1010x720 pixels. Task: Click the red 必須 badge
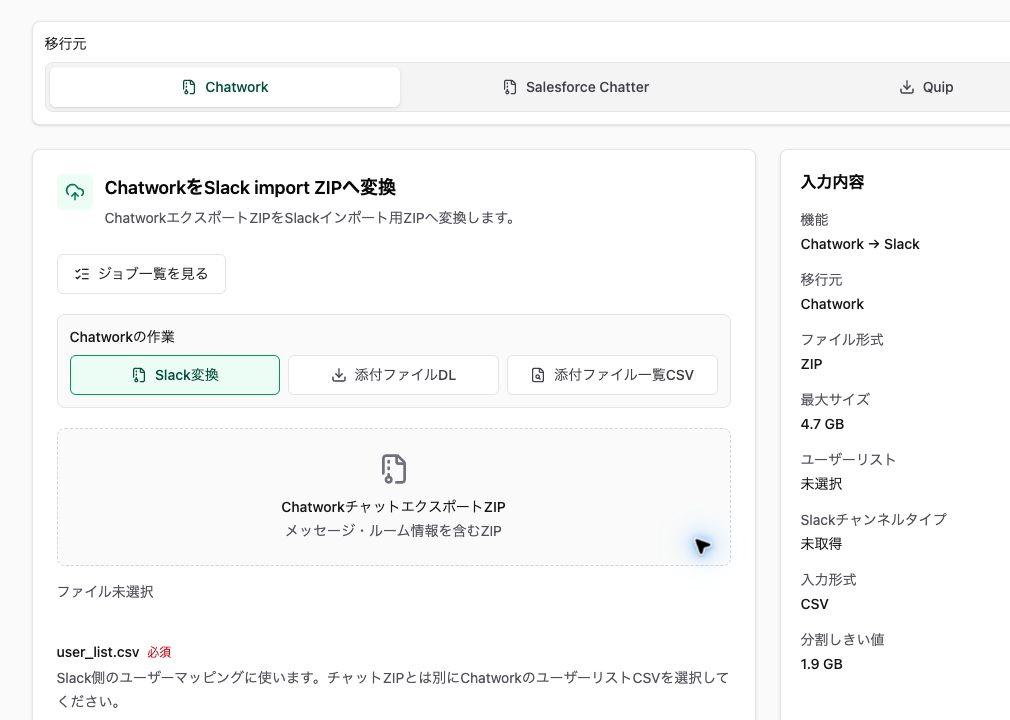pyautogui.click(x=159, y=652)
